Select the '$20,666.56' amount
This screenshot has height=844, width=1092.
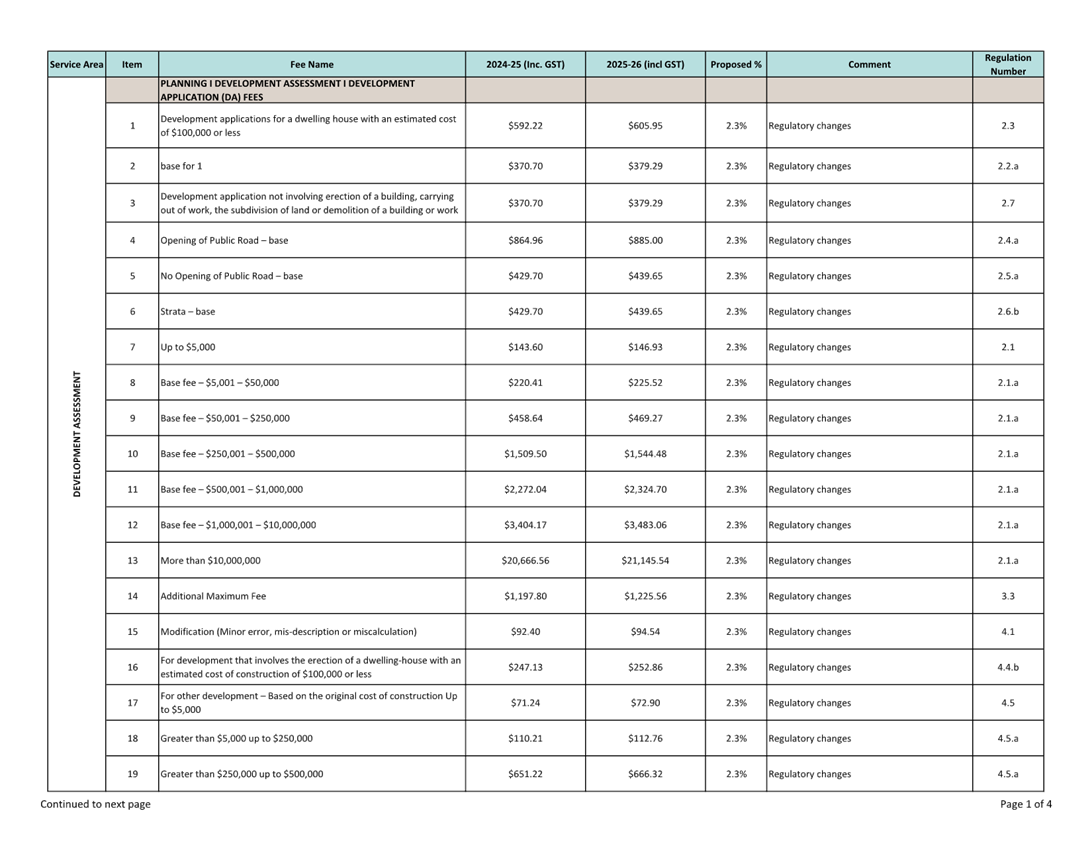525,560
